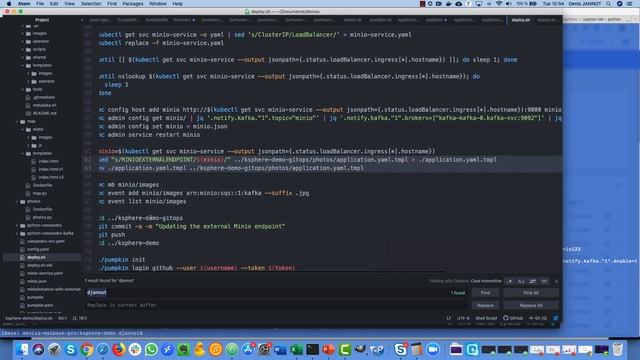Toggle the regex option in the find panel
Viewport: 640px width, 360px height.
click(x=509, y=281)
